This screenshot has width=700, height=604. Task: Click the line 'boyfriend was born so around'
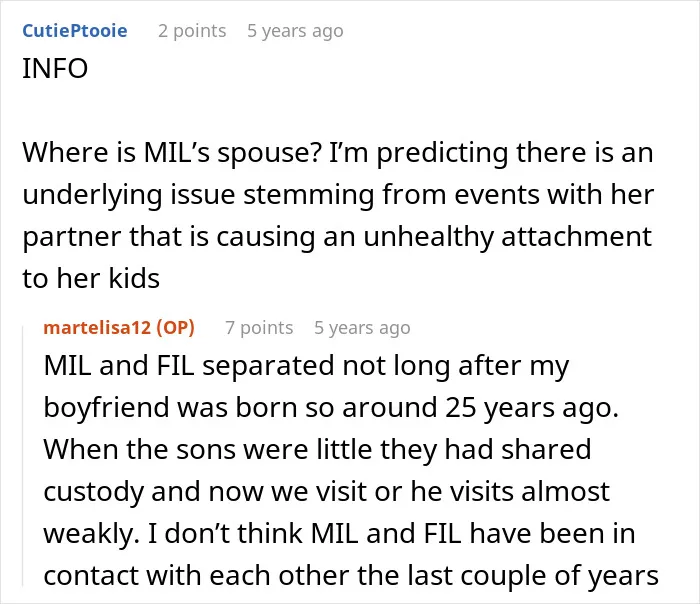click(331, 408)
